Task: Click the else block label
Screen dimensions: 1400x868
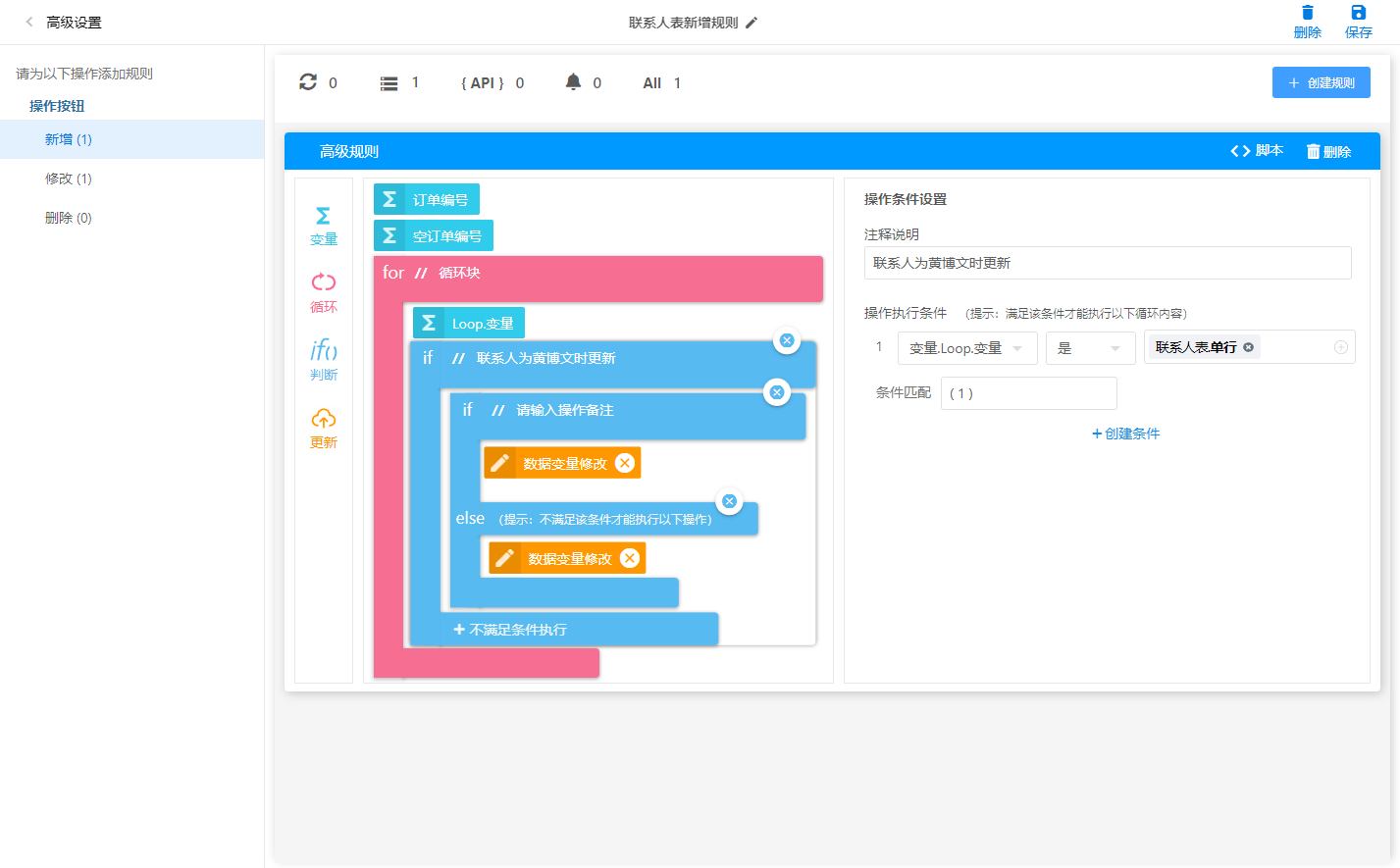Action: click(x=470, y=518)
